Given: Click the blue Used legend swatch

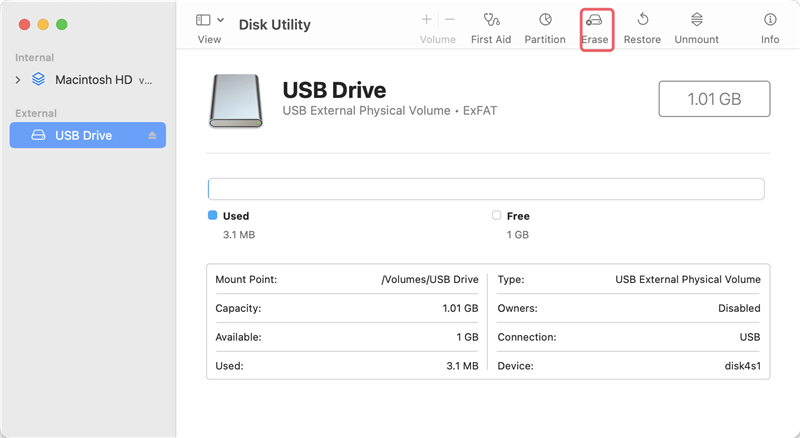Looking at the screenshot, I should pos(212,215).
